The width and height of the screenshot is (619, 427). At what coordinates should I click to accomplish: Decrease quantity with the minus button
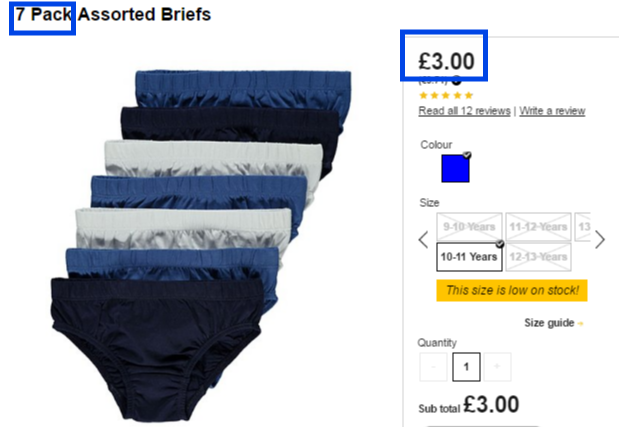tap(433, 367)
